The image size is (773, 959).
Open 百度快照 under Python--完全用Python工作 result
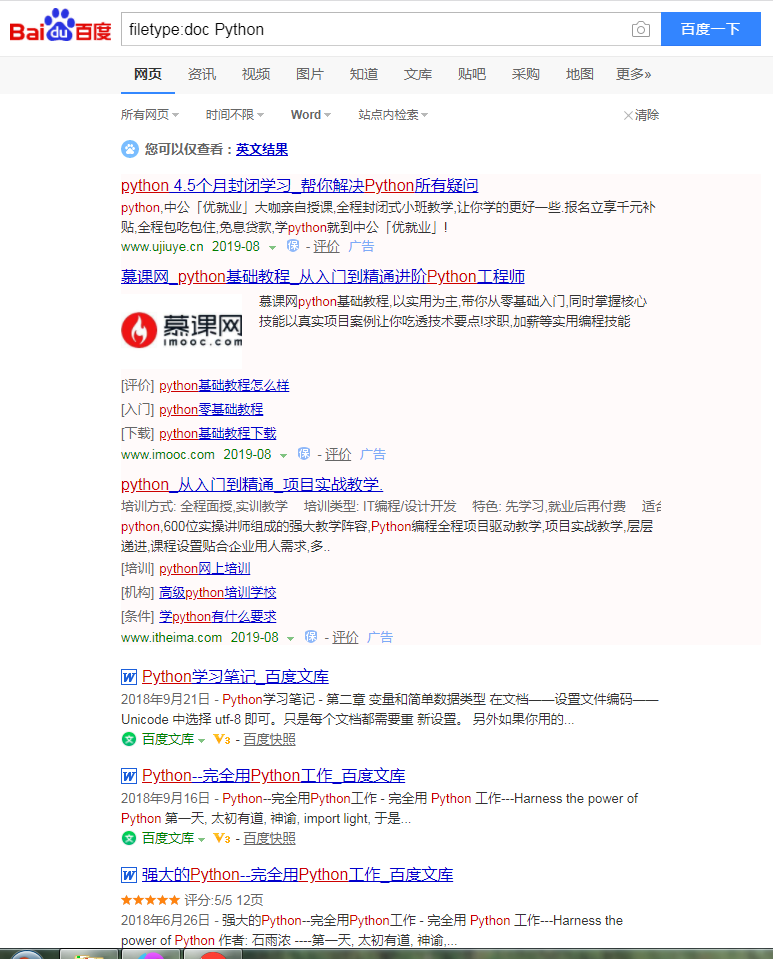tap(270, 839)
